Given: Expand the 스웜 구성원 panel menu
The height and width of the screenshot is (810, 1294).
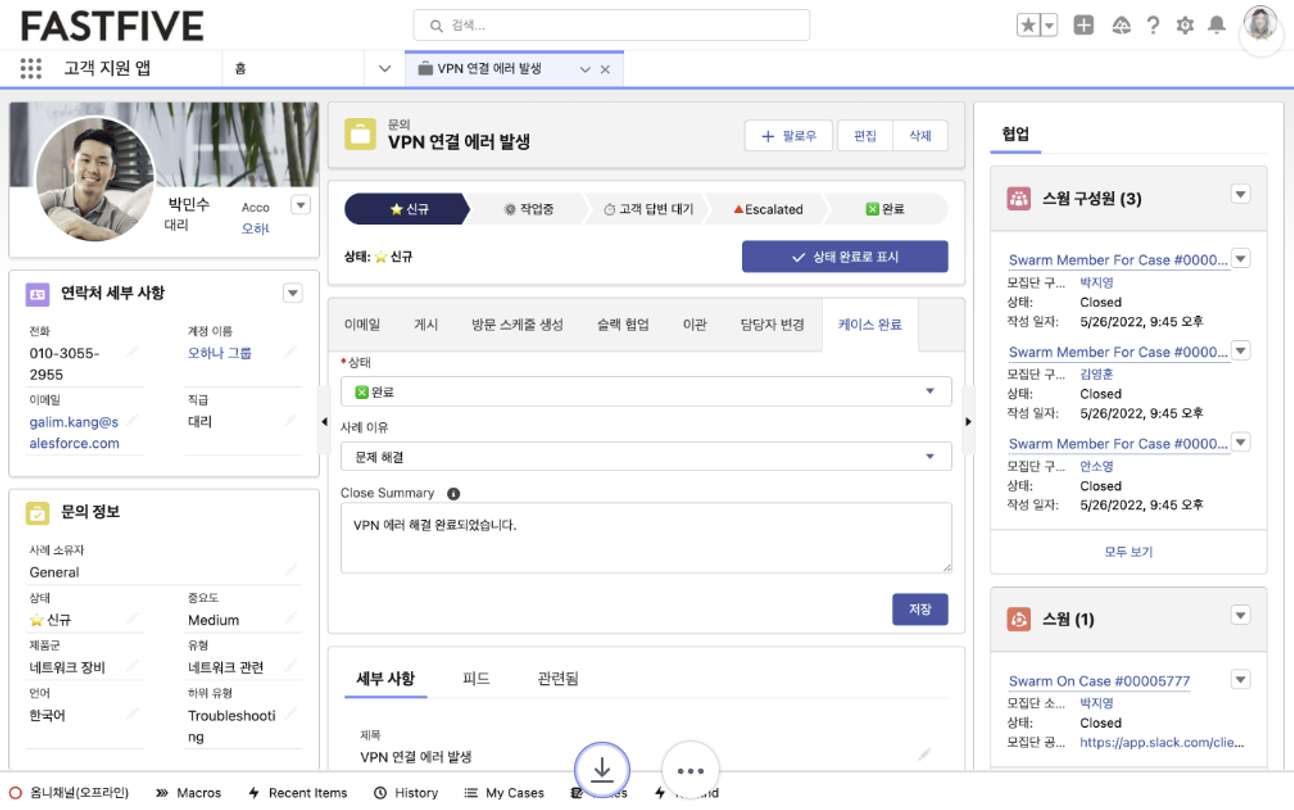Looking at the screenshot, I should 1240,195.
